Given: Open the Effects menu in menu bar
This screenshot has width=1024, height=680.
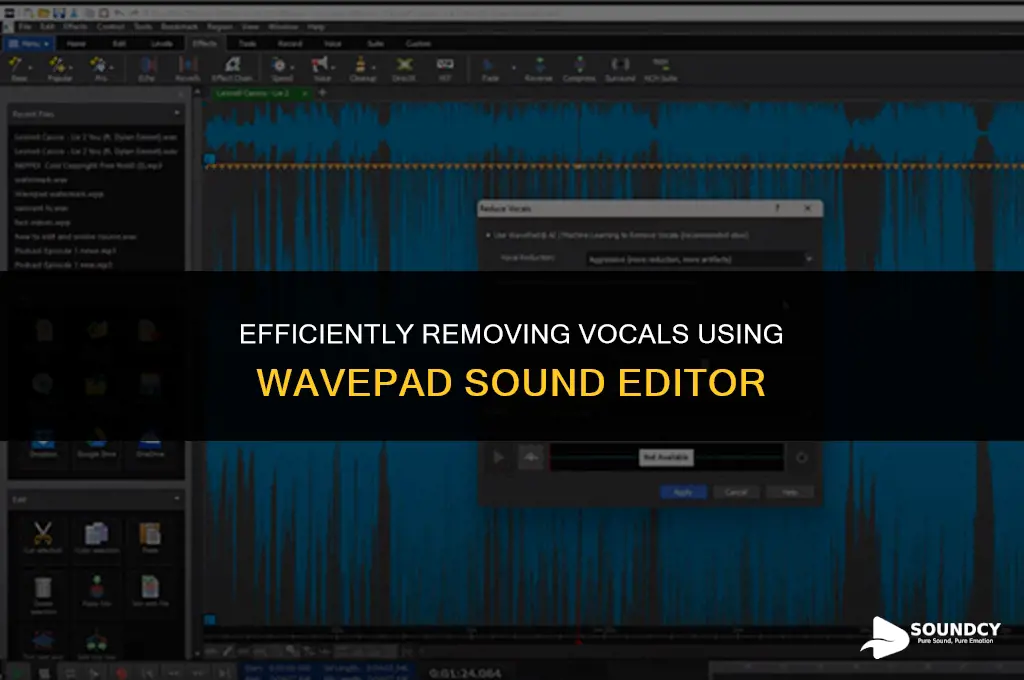Looking at the screenshot, I should click(x=75, y=27).
